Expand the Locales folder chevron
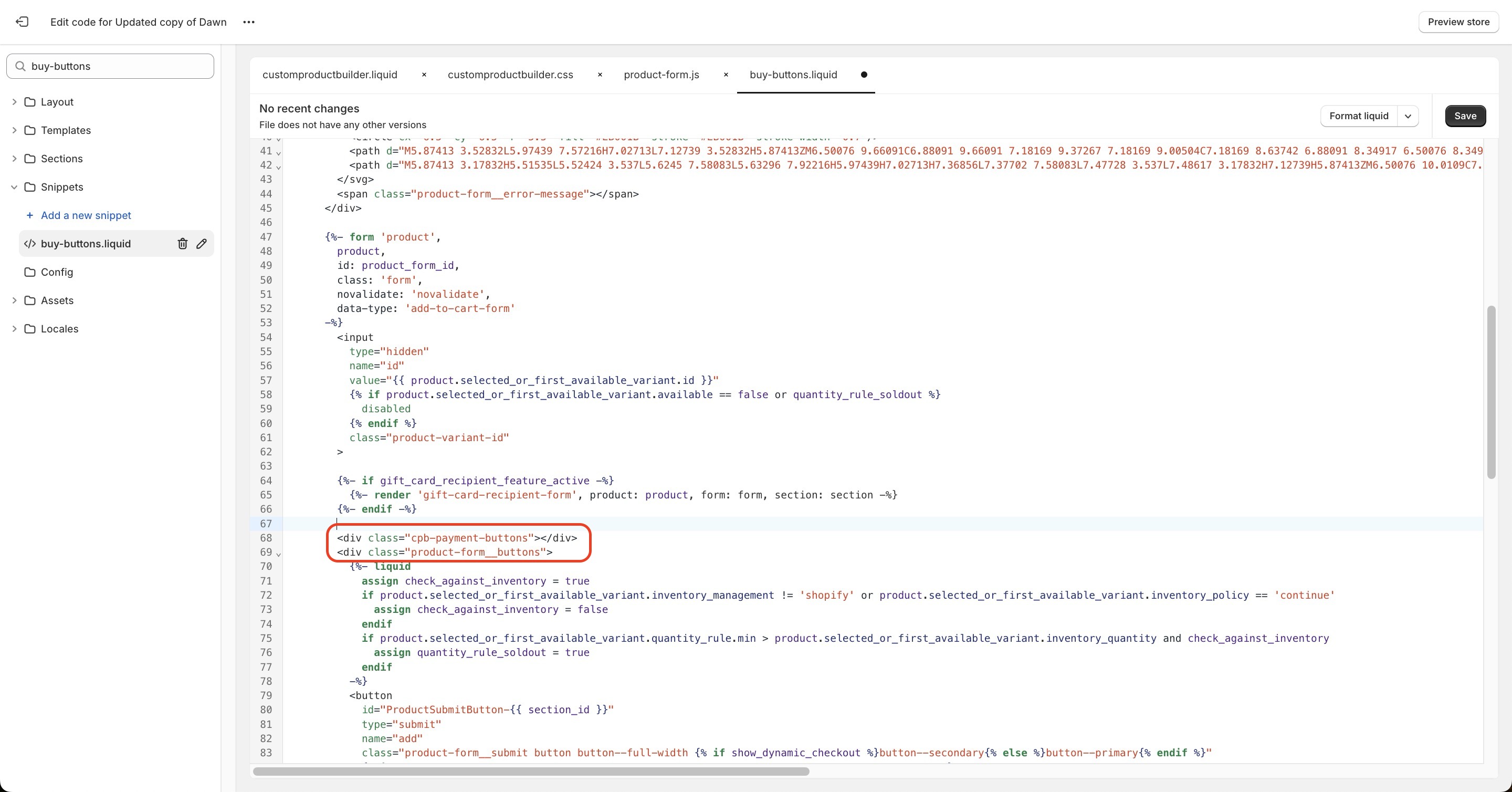The height and width of the screenshot is (792, 1512). (x=14, y=329)
